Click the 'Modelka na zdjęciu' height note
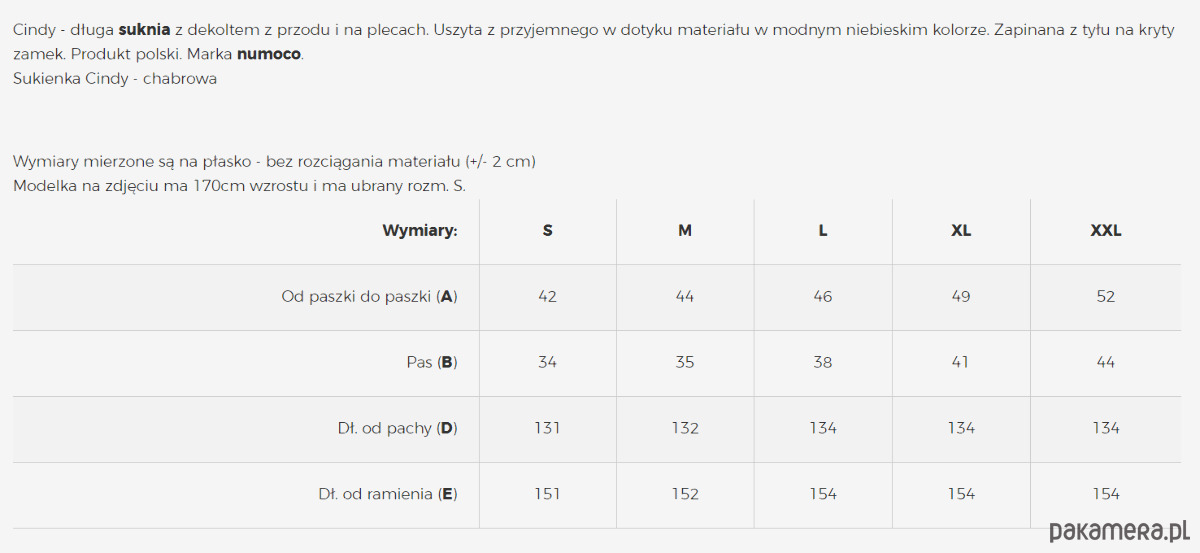 click(240, 186)
